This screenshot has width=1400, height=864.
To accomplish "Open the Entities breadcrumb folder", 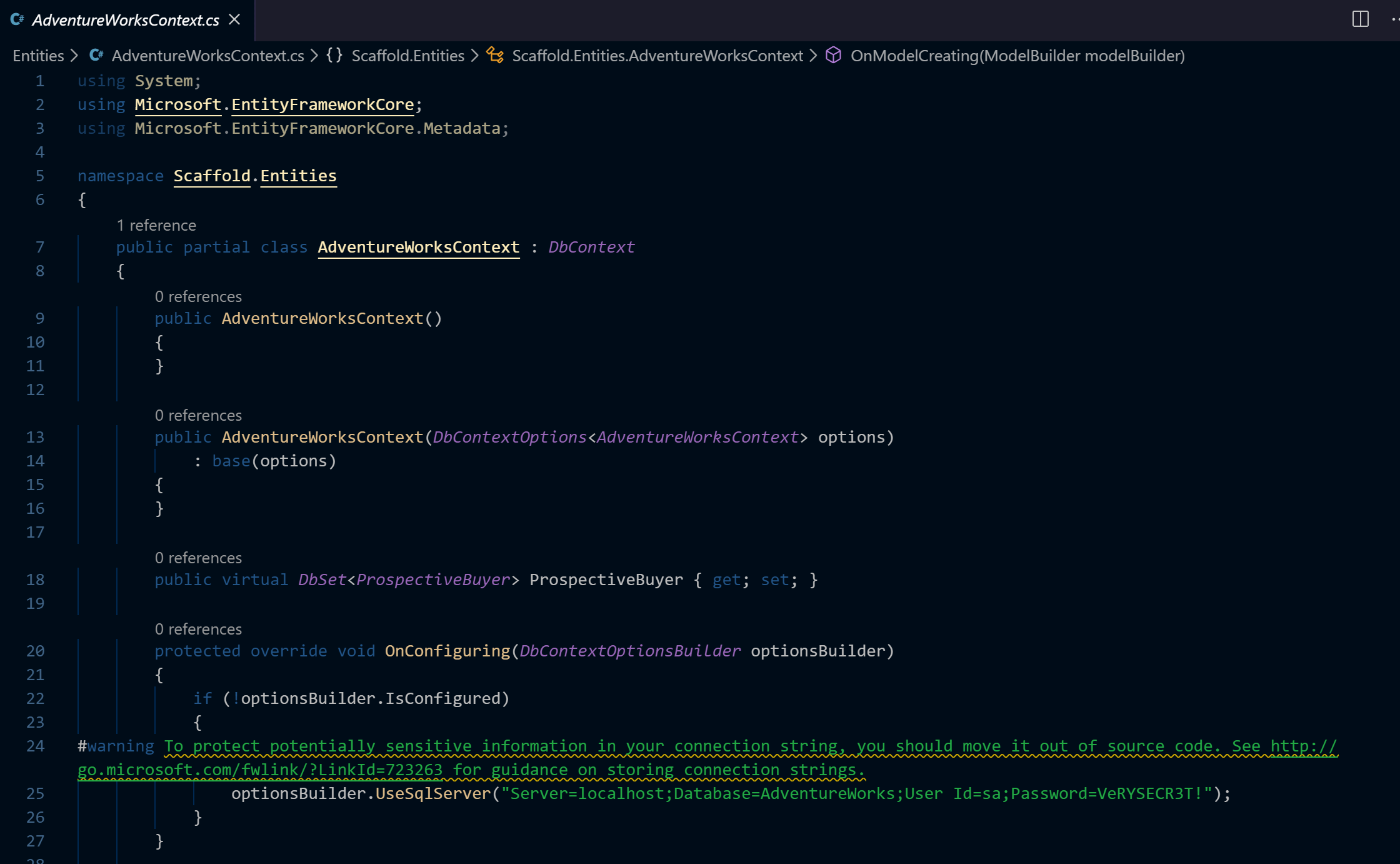I will 38,56.
